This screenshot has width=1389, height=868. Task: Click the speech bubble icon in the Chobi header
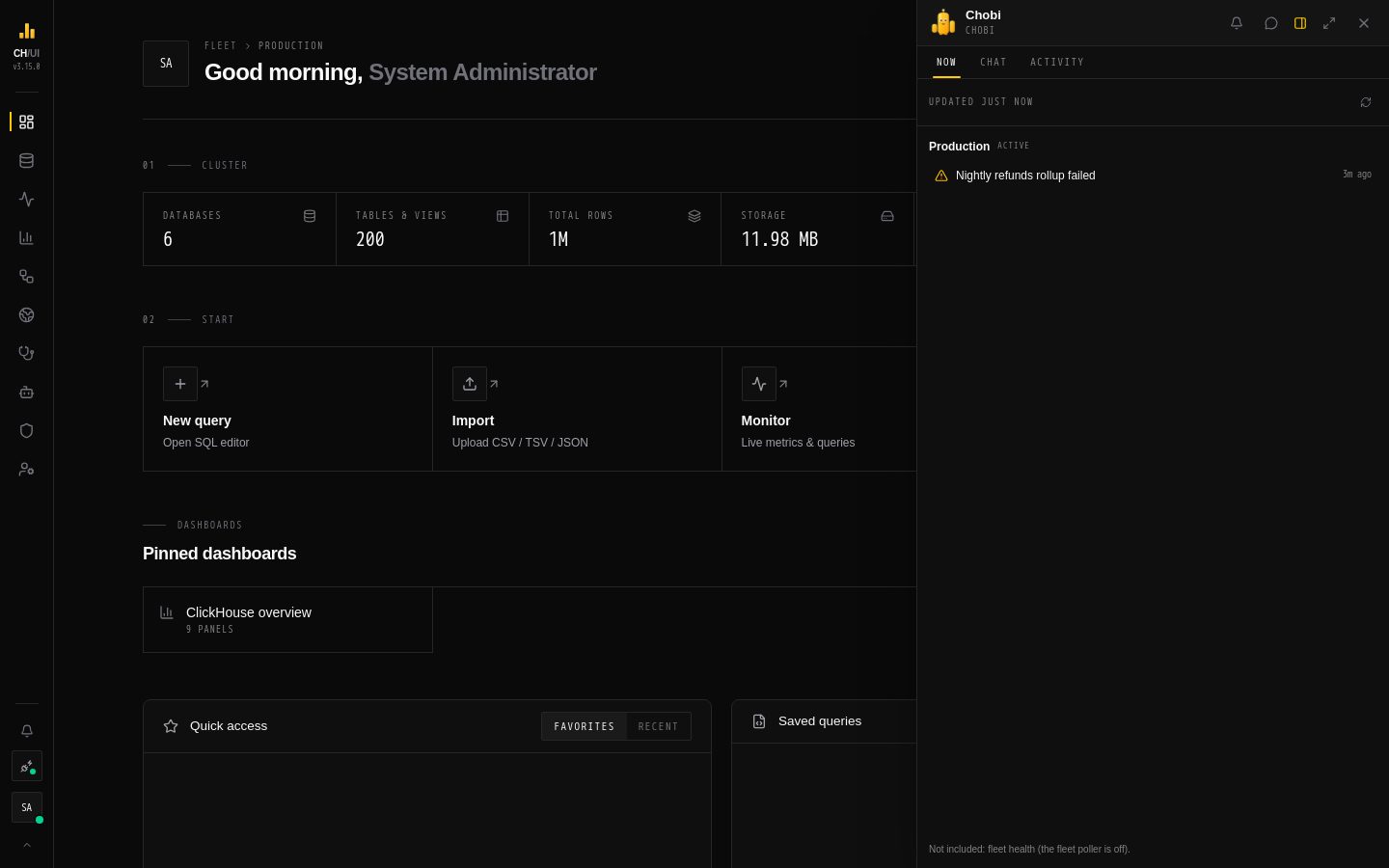(1271, 23)
